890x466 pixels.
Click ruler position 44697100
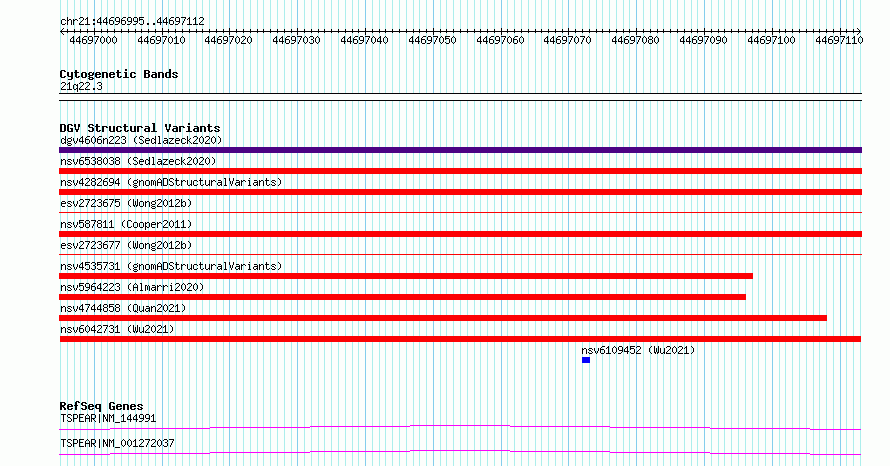click(x=772, y=40)
